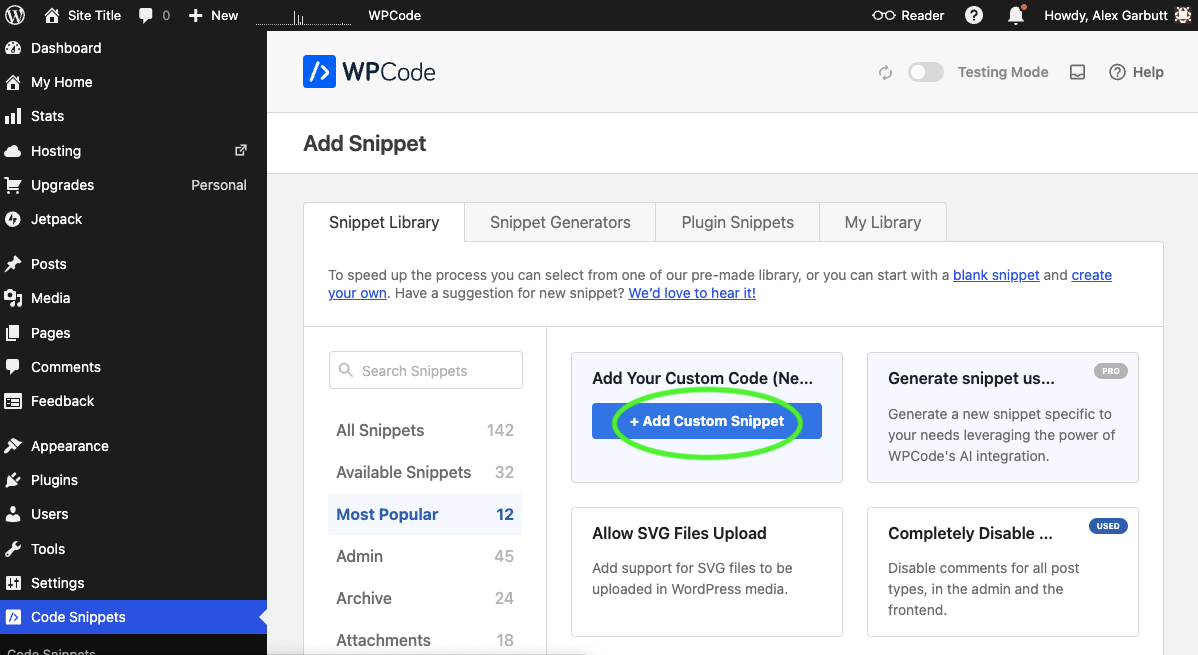Open the Generate snippet using AI card

[1002, 417]
